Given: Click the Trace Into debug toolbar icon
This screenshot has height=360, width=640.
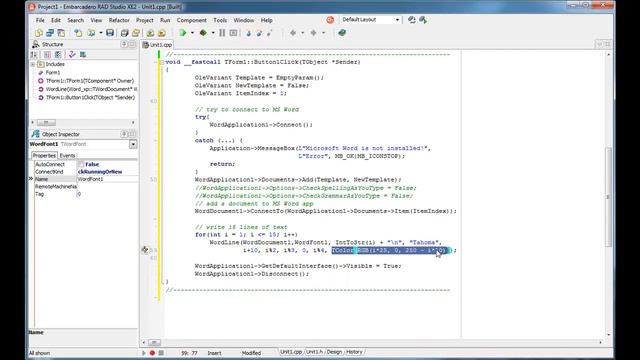Looking at the screenshot, I should pos(248,33).
